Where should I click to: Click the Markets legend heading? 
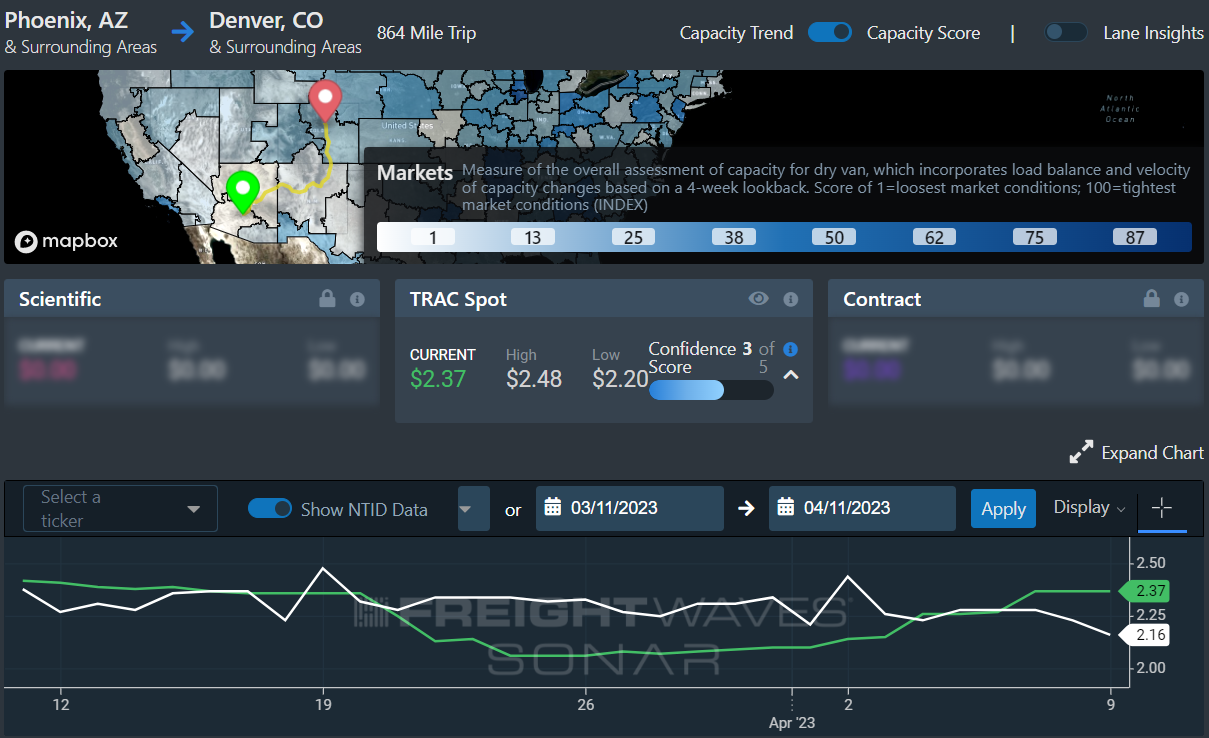tap(415, 173)
